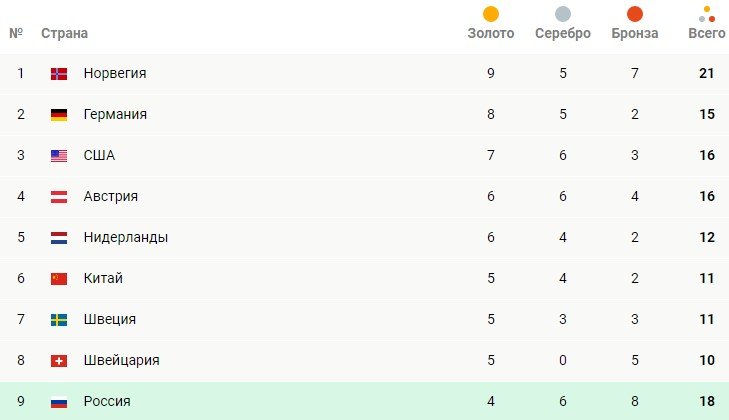Click the total medals dots icon
This screenshot has height=420, width=729.
pyautogui.click(x=707, y=14)
